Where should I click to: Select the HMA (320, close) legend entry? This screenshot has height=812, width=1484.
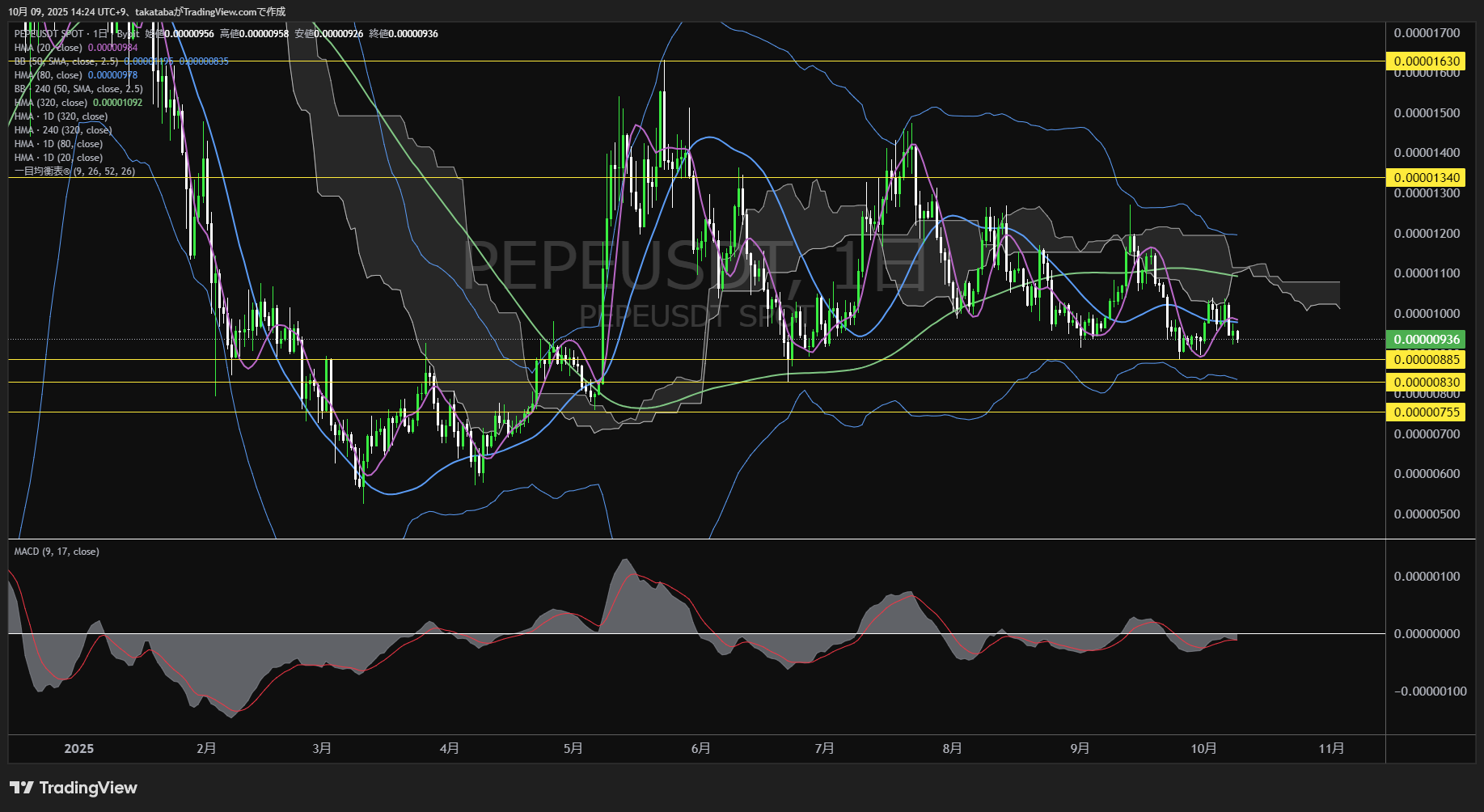pyautogui.click(x=51, y=103)
